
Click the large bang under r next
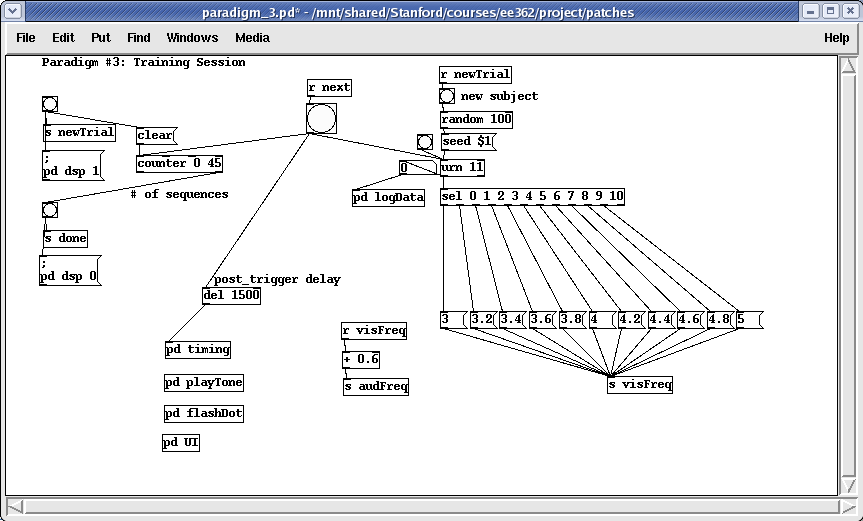tap(322, 118)
